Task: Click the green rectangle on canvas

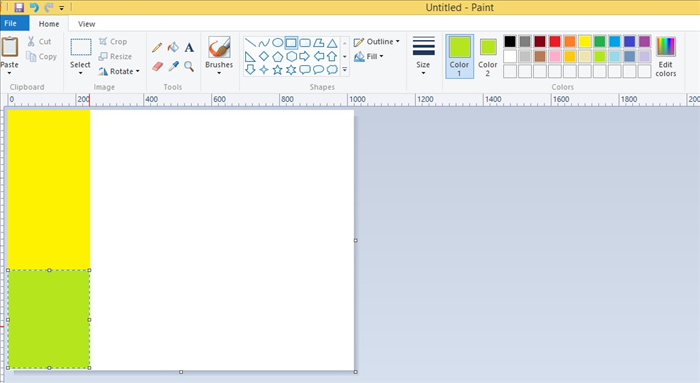Action: tap(49, 319)
